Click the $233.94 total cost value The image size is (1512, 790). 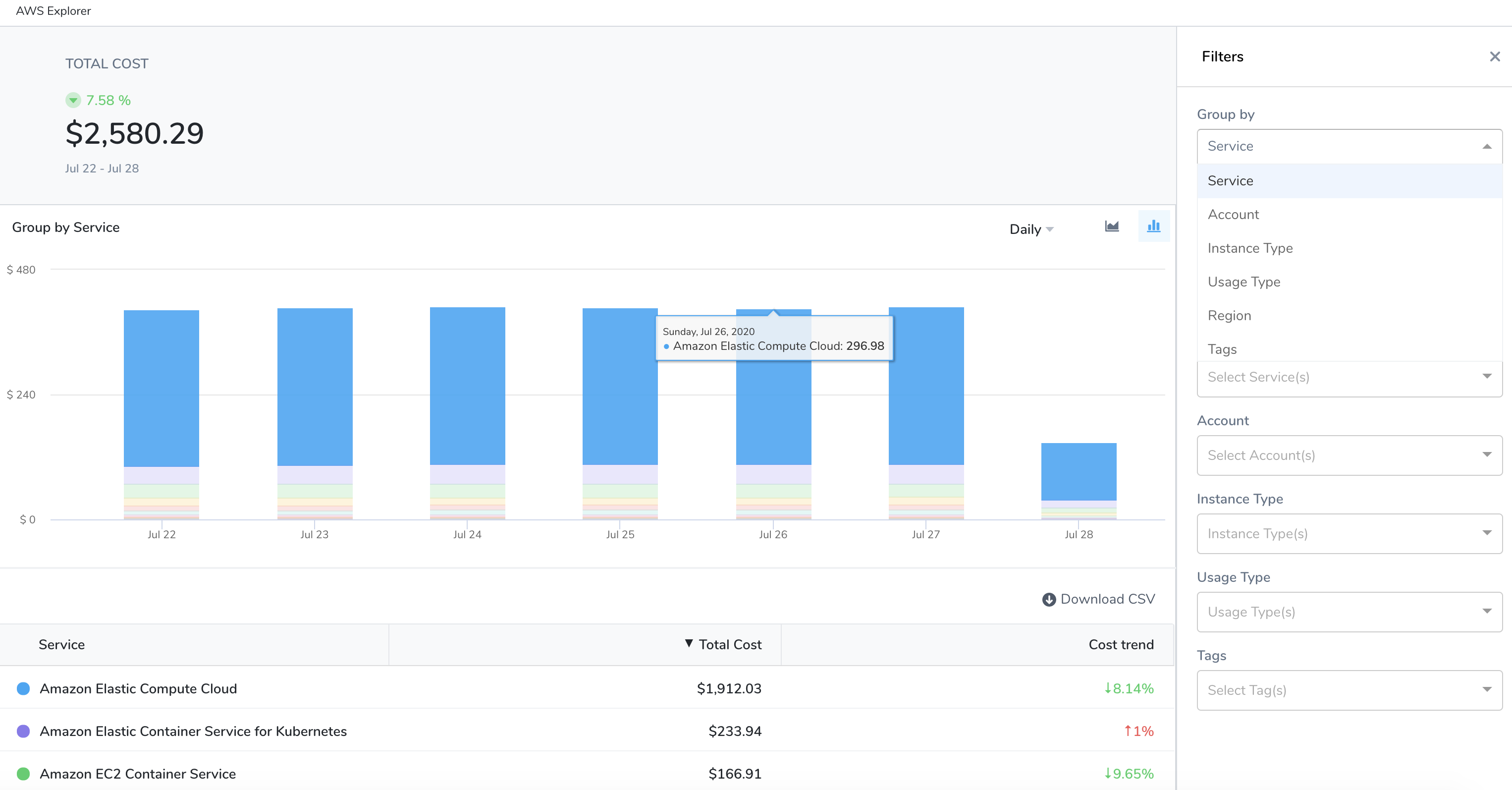pyautogui.click(x=735, y=731)
